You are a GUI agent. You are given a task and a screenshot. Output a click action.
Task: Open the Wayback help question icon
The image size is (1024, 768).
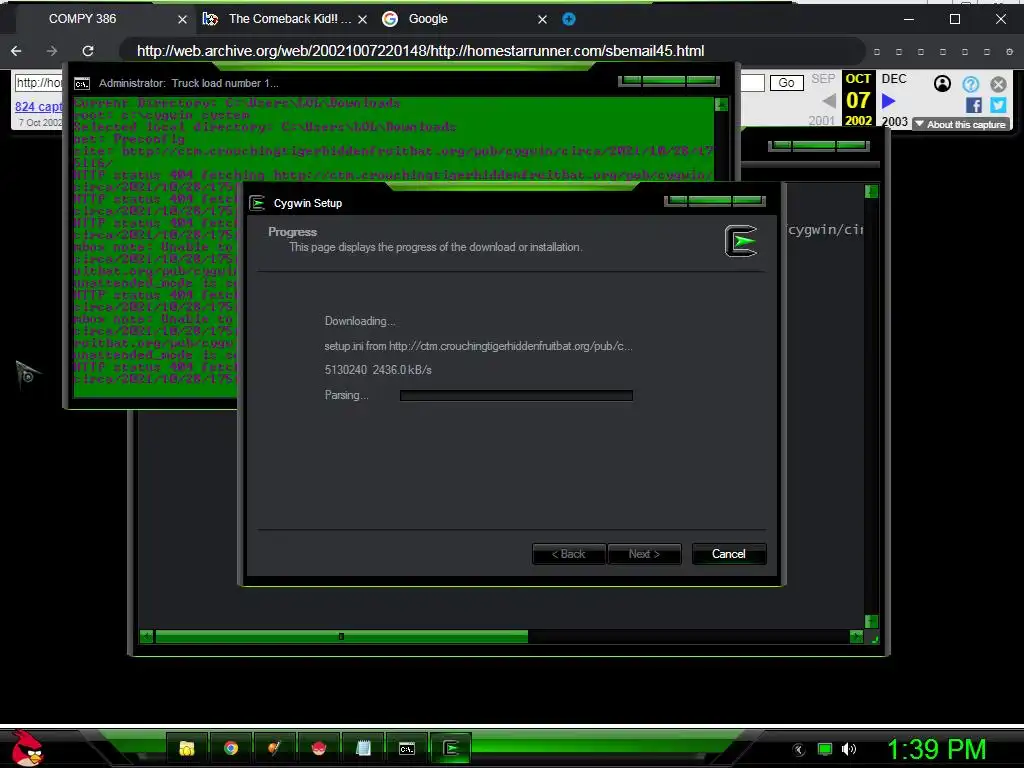pyautogui.click(x=970, y=83)
